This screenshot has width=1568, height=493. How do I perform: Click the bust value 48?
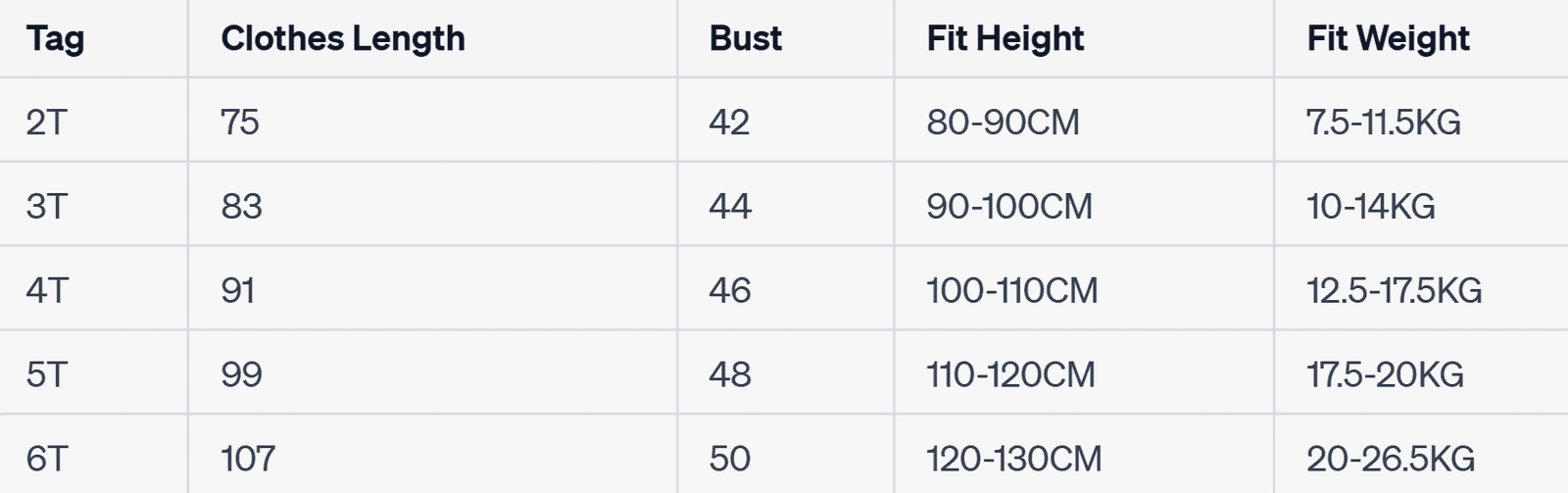click(x=730, y=374)
